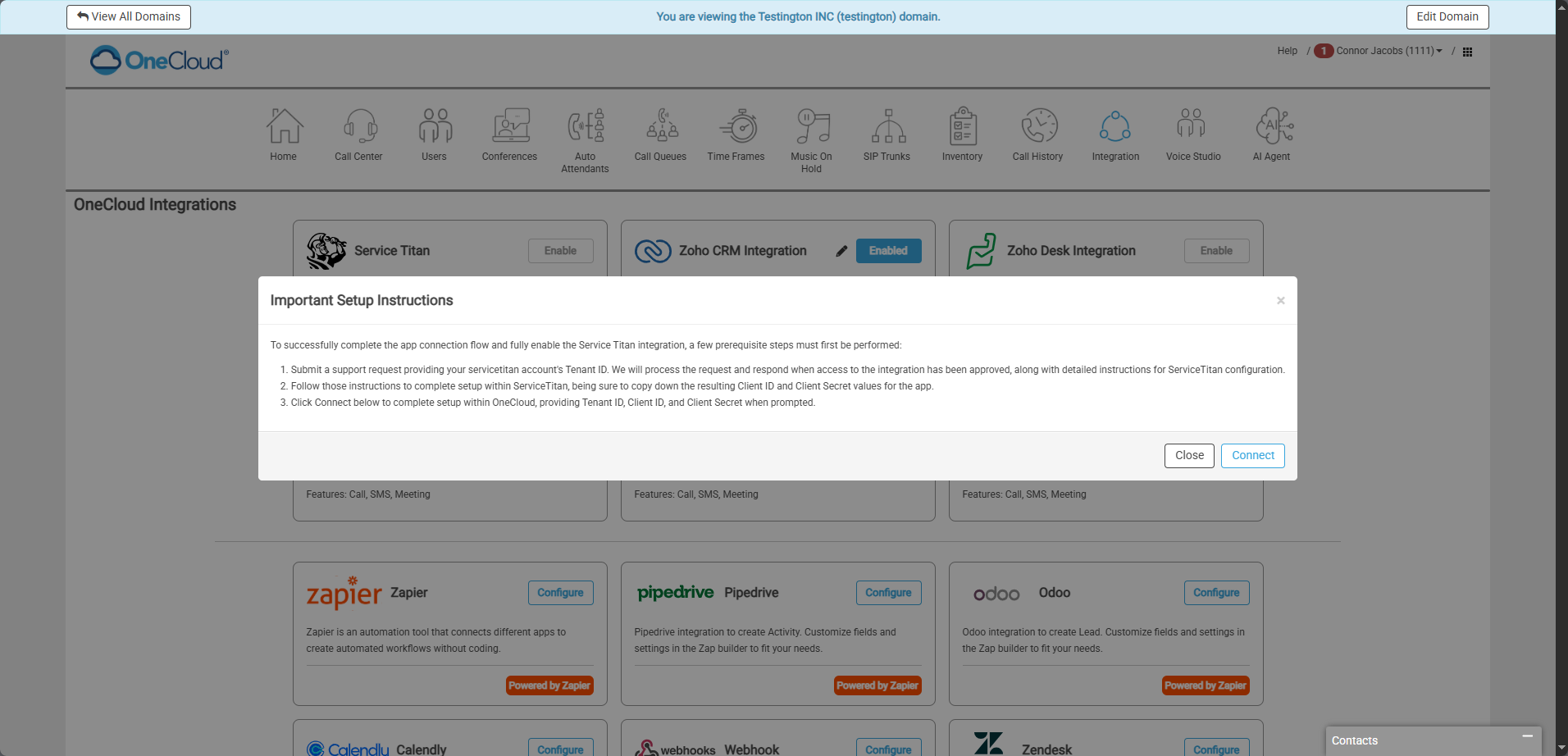Toggle the Zoho CRM Enabled button
The width and height of the screenshot is (1568, 756).
[888, 251]
